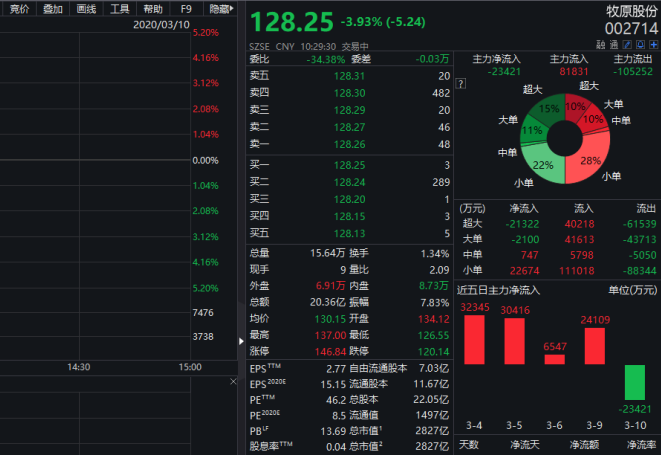Click the green 3-10 net inflow bar

634,383
